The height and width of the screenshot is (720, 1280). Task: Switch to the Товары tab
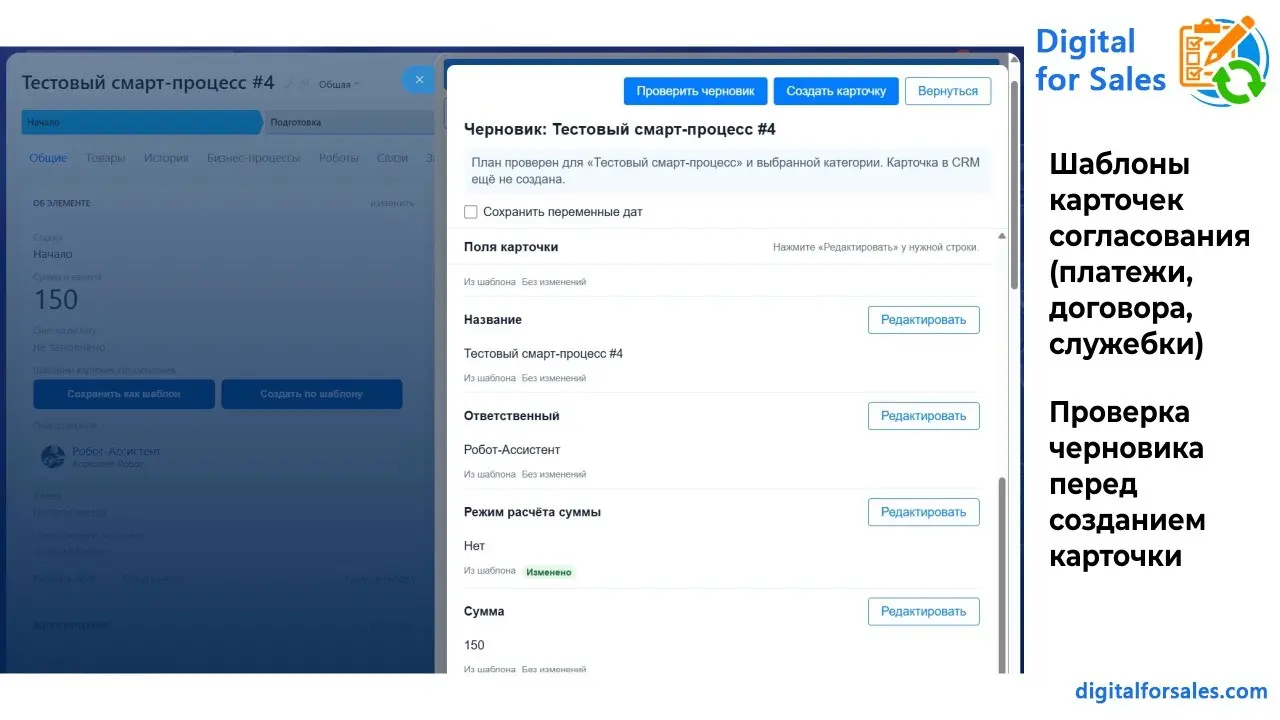(105, 158)
